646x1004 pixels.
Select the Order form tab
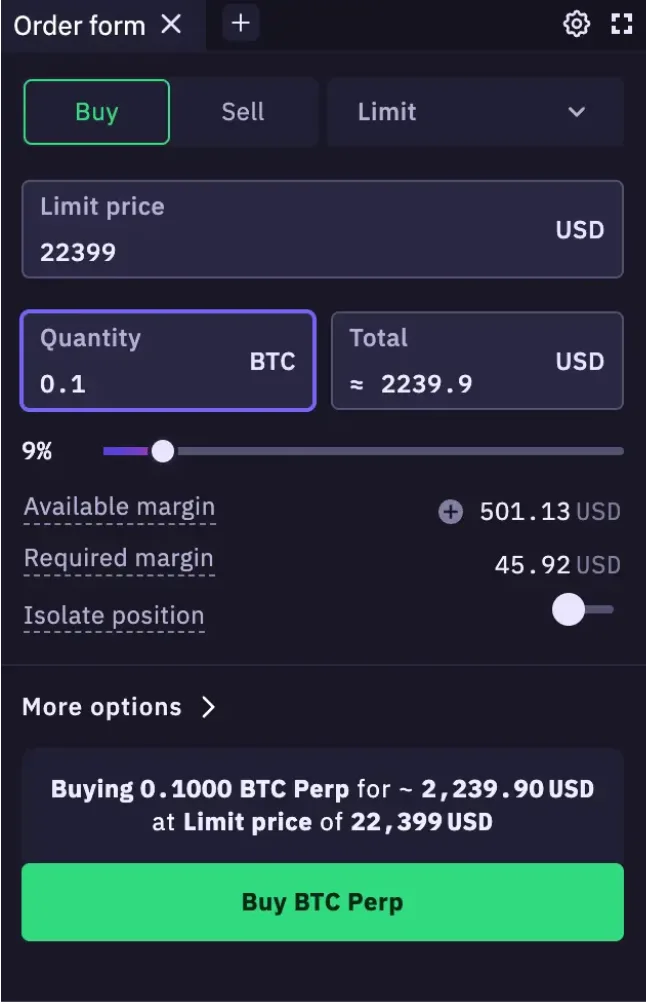[80, 25]
